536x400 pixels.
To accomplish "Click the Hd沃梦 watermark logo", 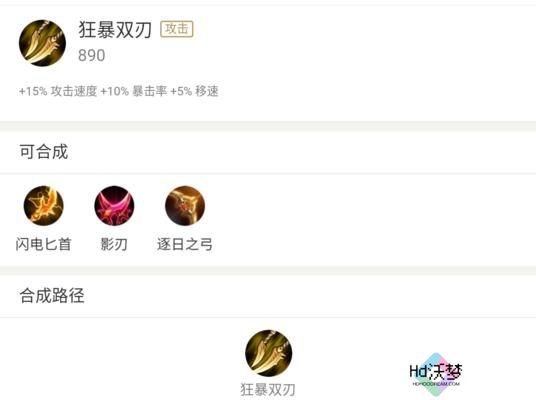I will click(436, 372).
